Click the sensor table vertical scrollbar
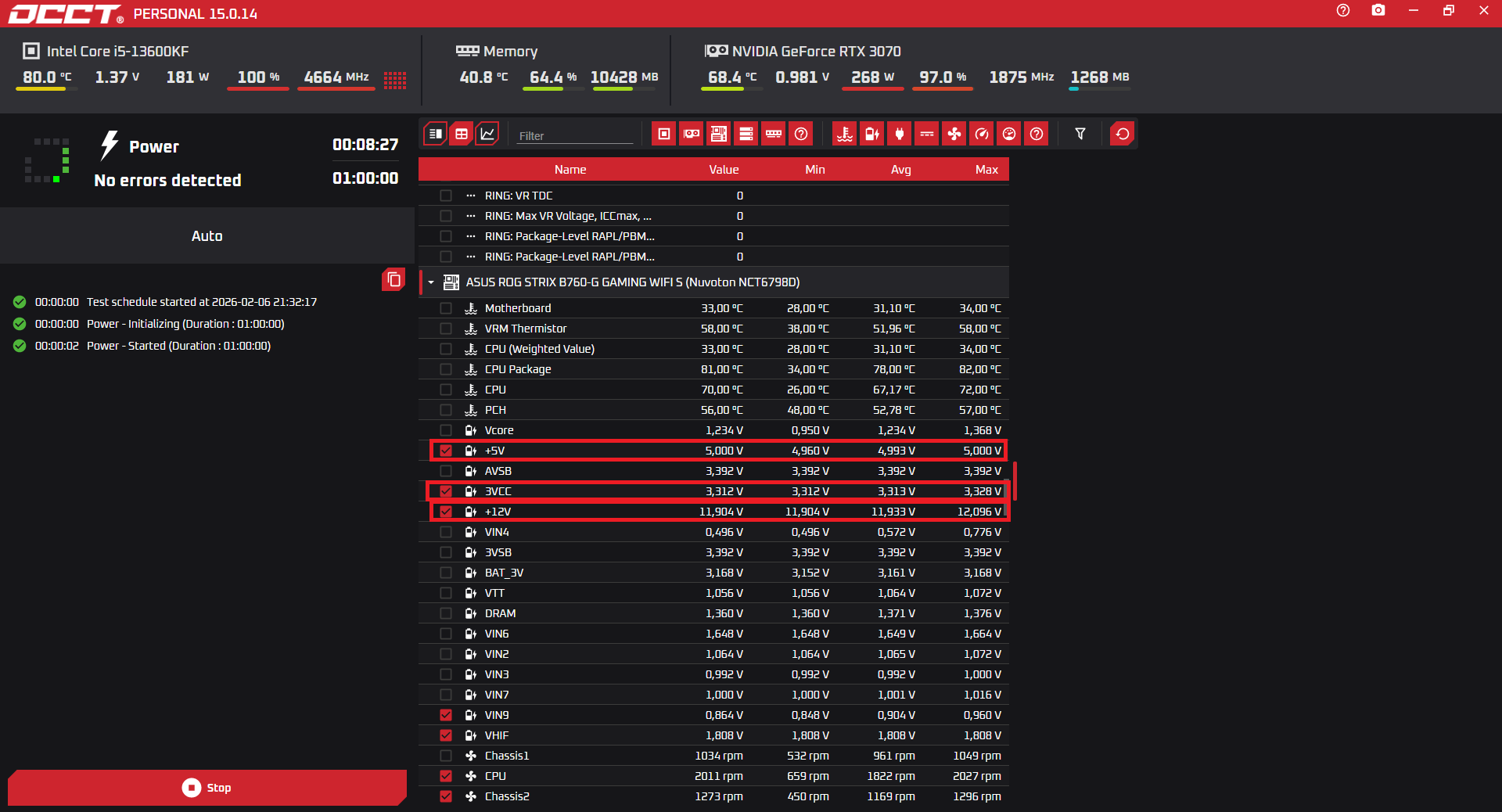 click(1015, 481)
